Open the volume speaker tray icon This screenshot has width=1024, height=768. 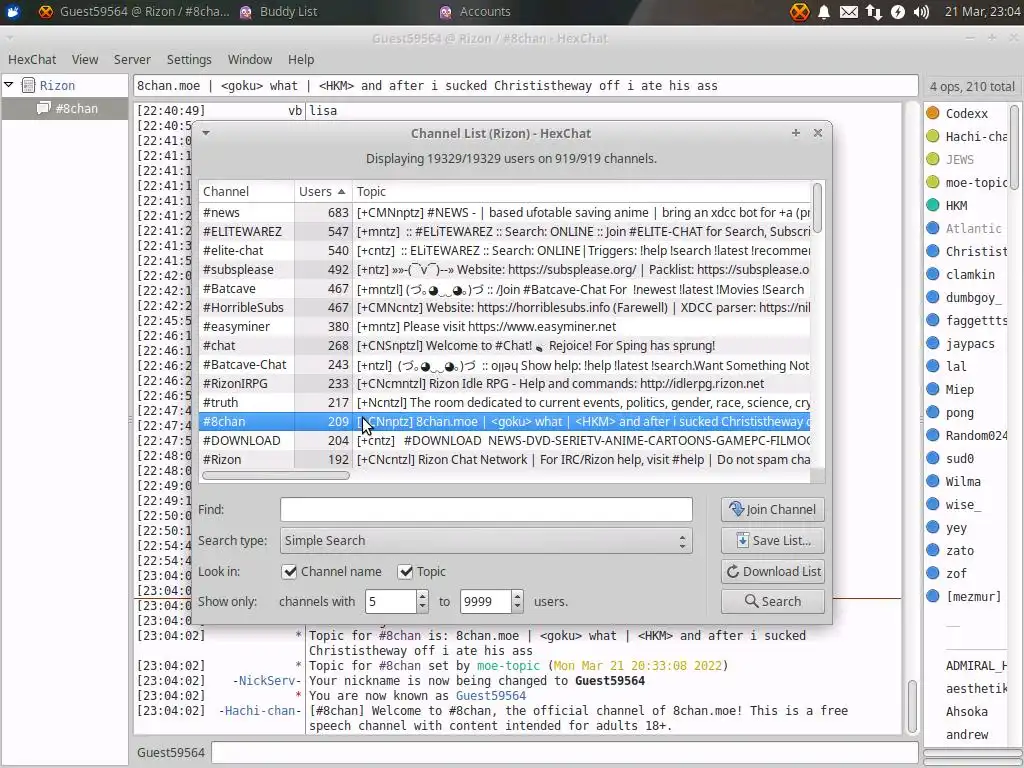[x=921, y=12]
